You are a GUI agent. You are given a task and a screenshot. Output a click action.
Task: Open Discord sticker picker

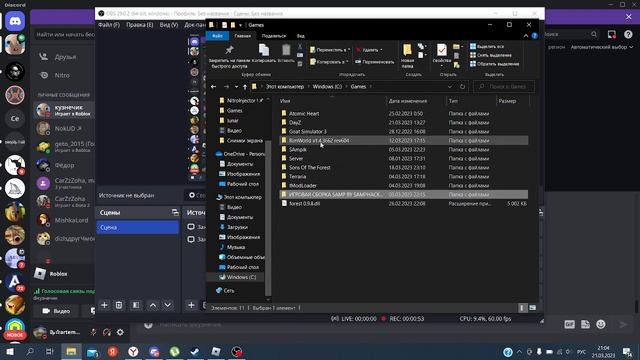click(585, 324)
